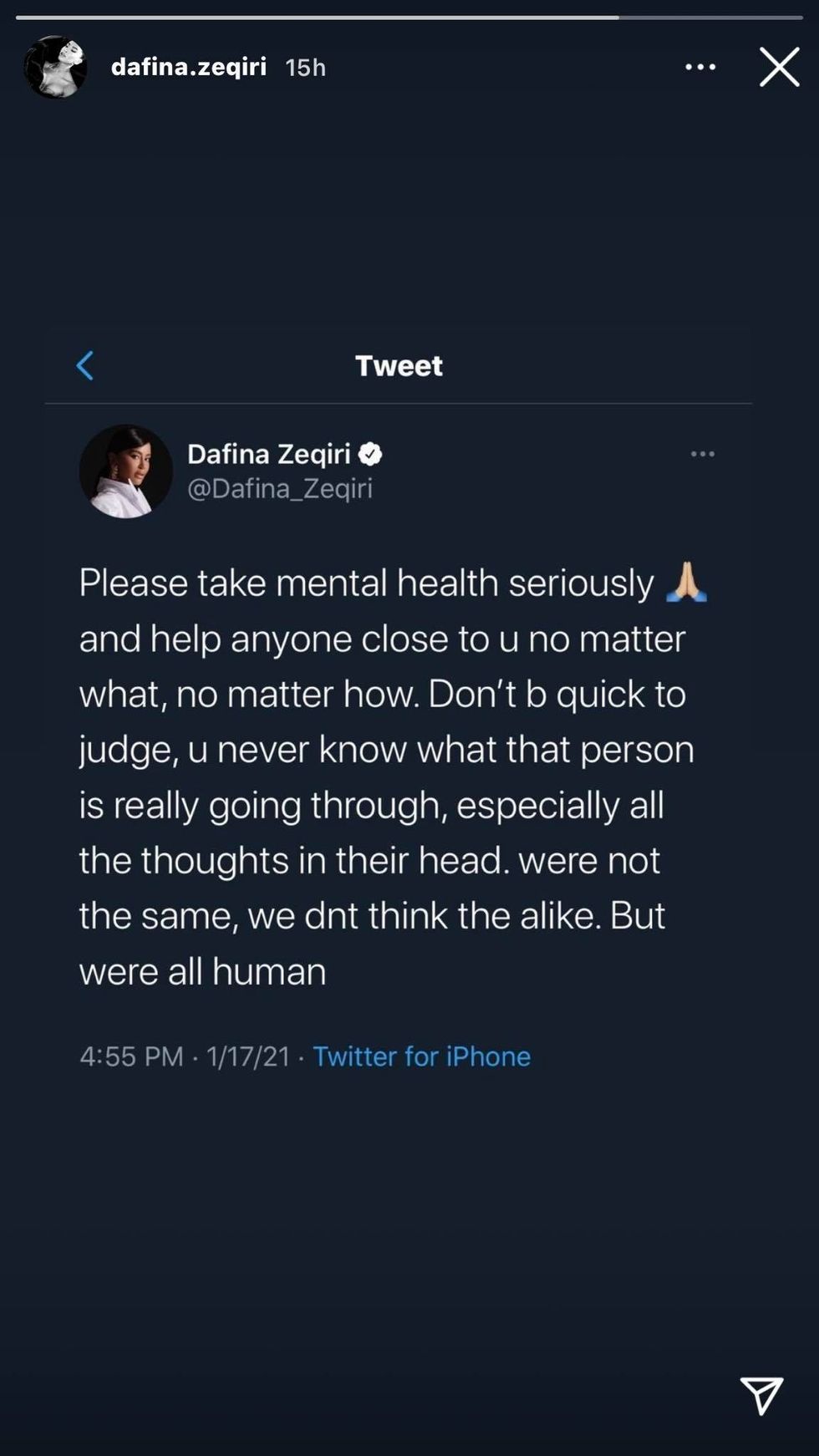Viewport: 819px width, 1456px height.
Task: Open the @Dafina_Zeqiri handle
Action: 279,488
